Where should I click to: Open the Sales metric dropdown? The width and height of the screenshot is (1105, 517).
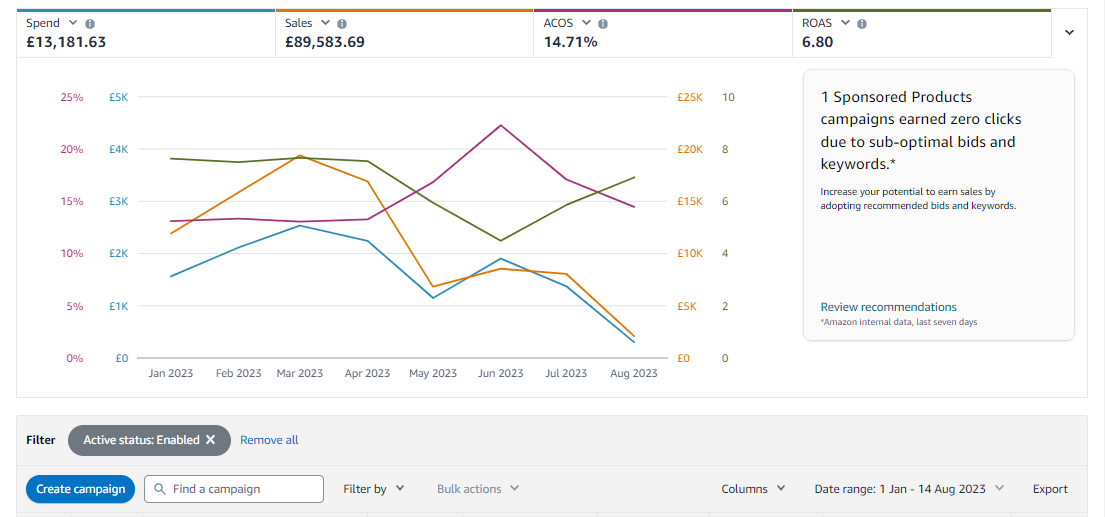tap(325, 23)
